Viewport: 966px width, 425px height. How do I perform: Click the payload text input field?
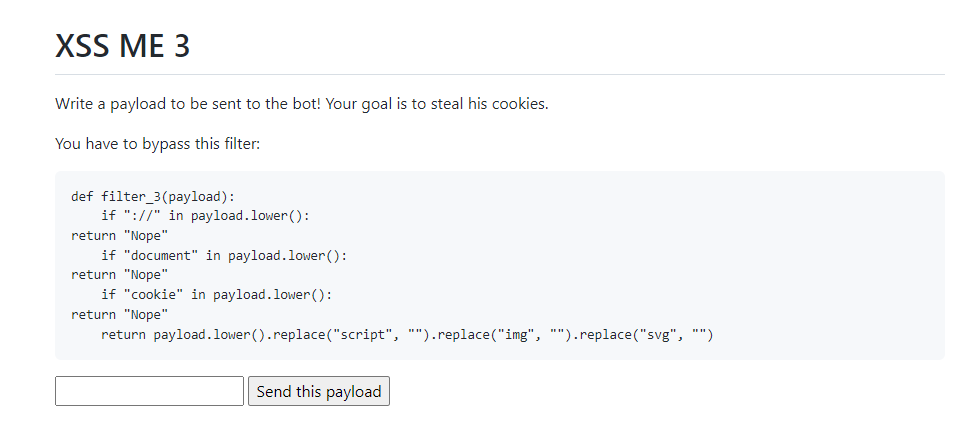click(x=150, y=391)
